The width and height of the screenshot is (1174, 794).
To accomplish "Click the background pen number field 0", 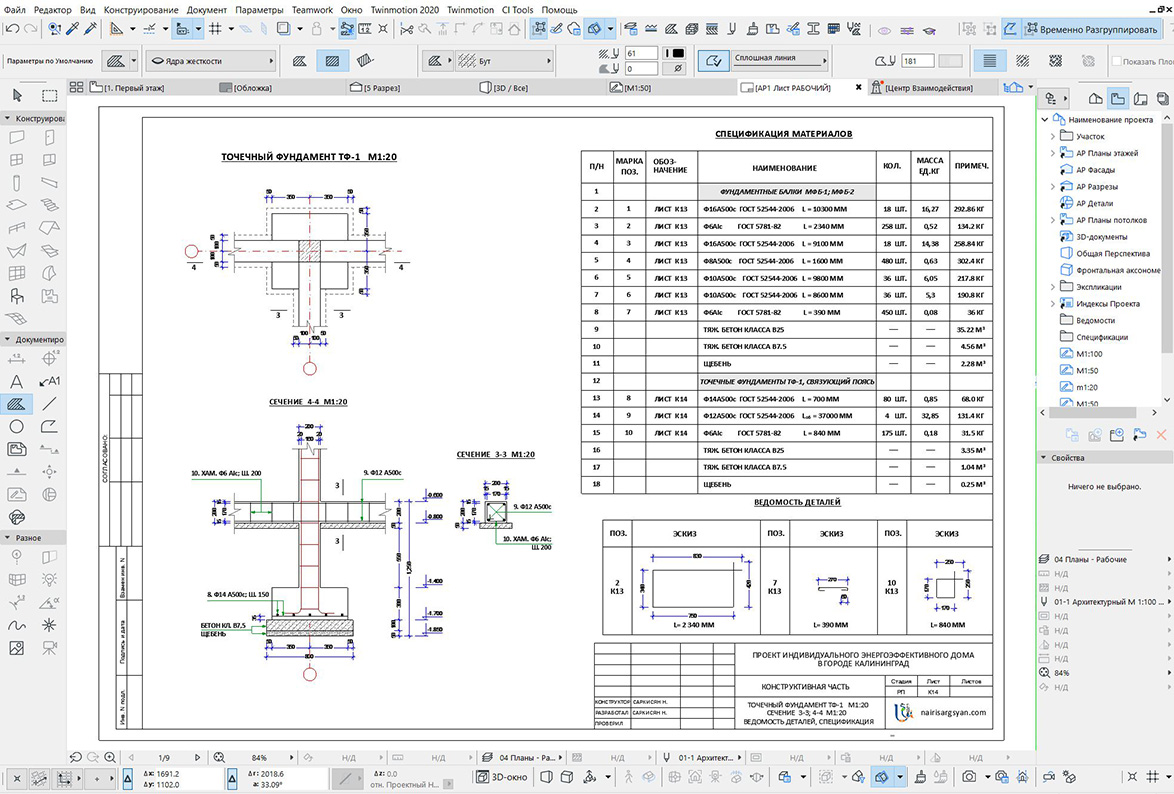I will tap(641, 68).
